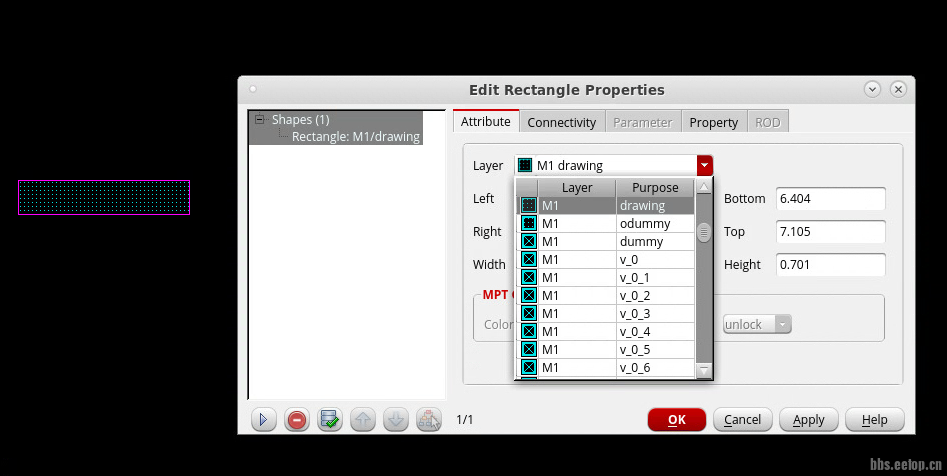
Task: Click into the Bottom coordinate field
Action: [830, 199]
